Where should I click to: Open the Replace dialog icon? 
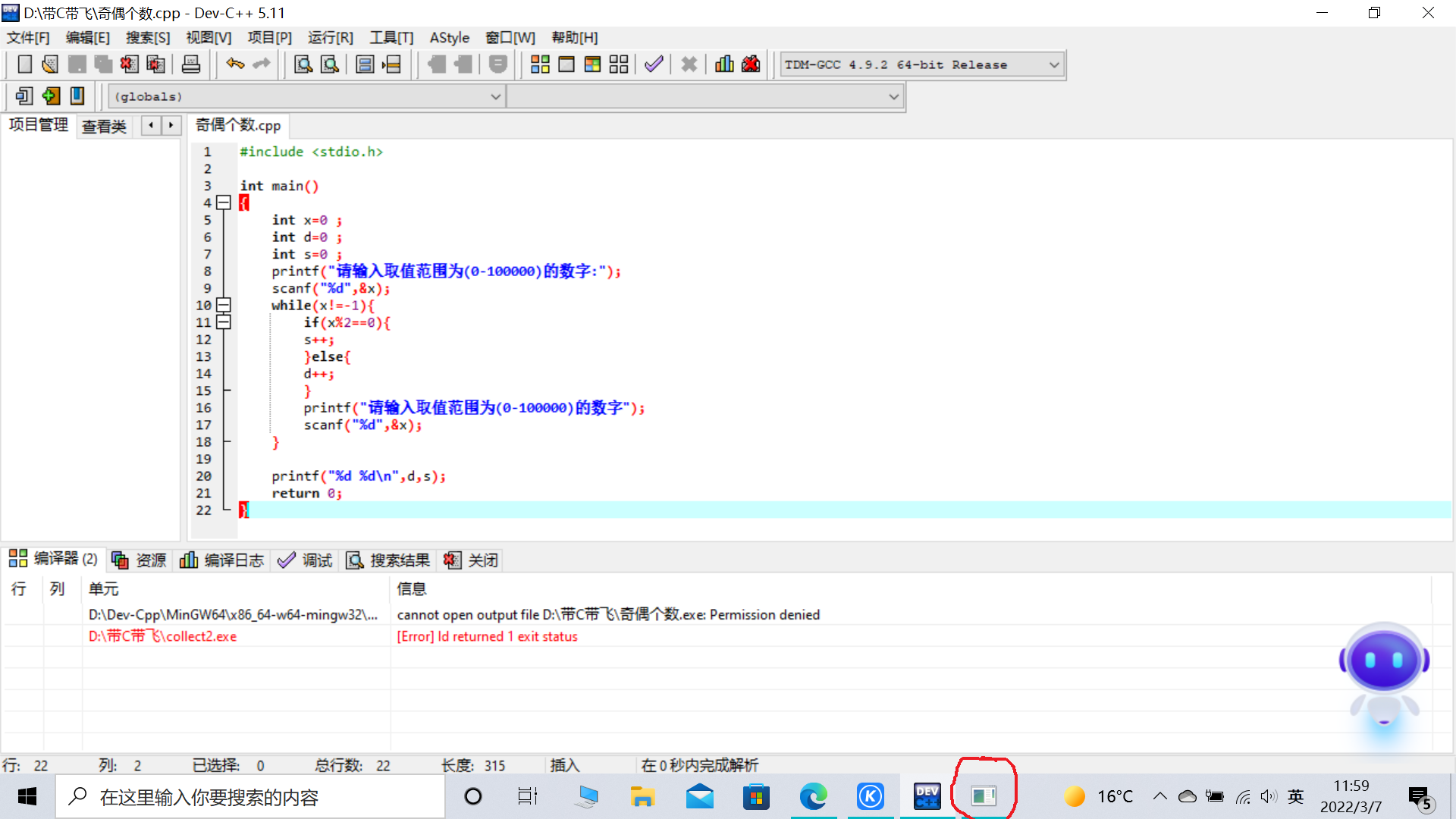(x=330, y=64)
